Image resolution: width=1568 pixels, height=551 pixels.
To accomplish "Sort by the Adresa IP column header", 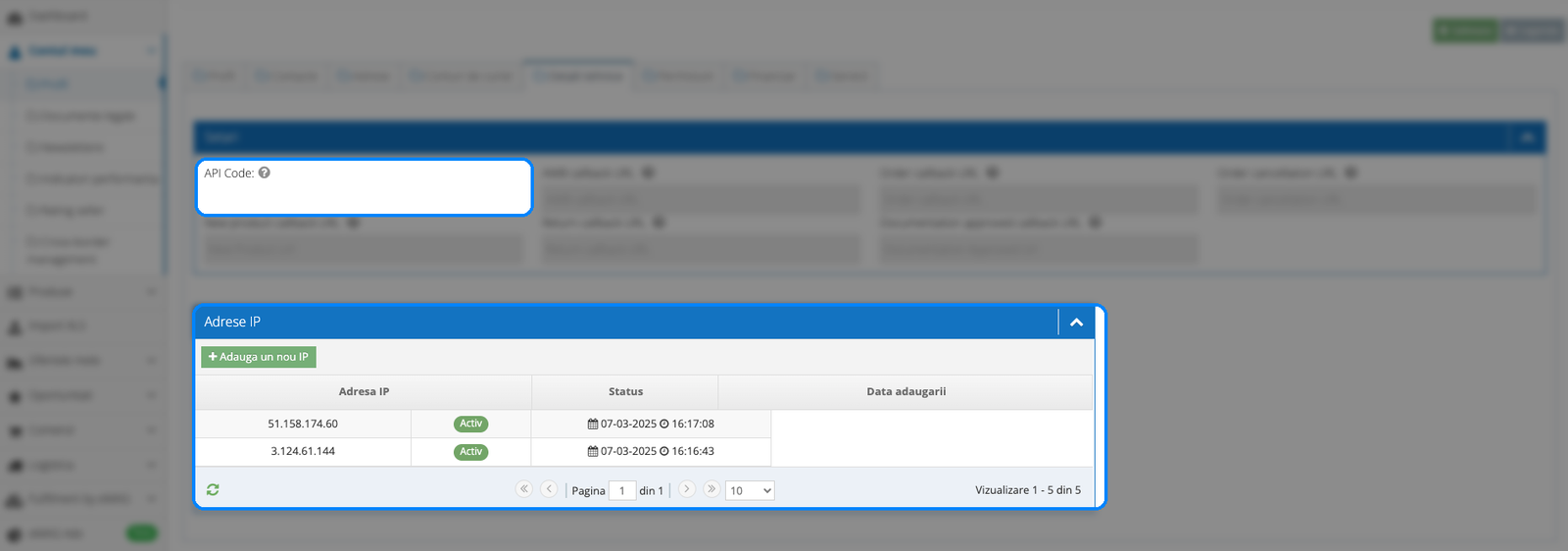I will point(364,391).
